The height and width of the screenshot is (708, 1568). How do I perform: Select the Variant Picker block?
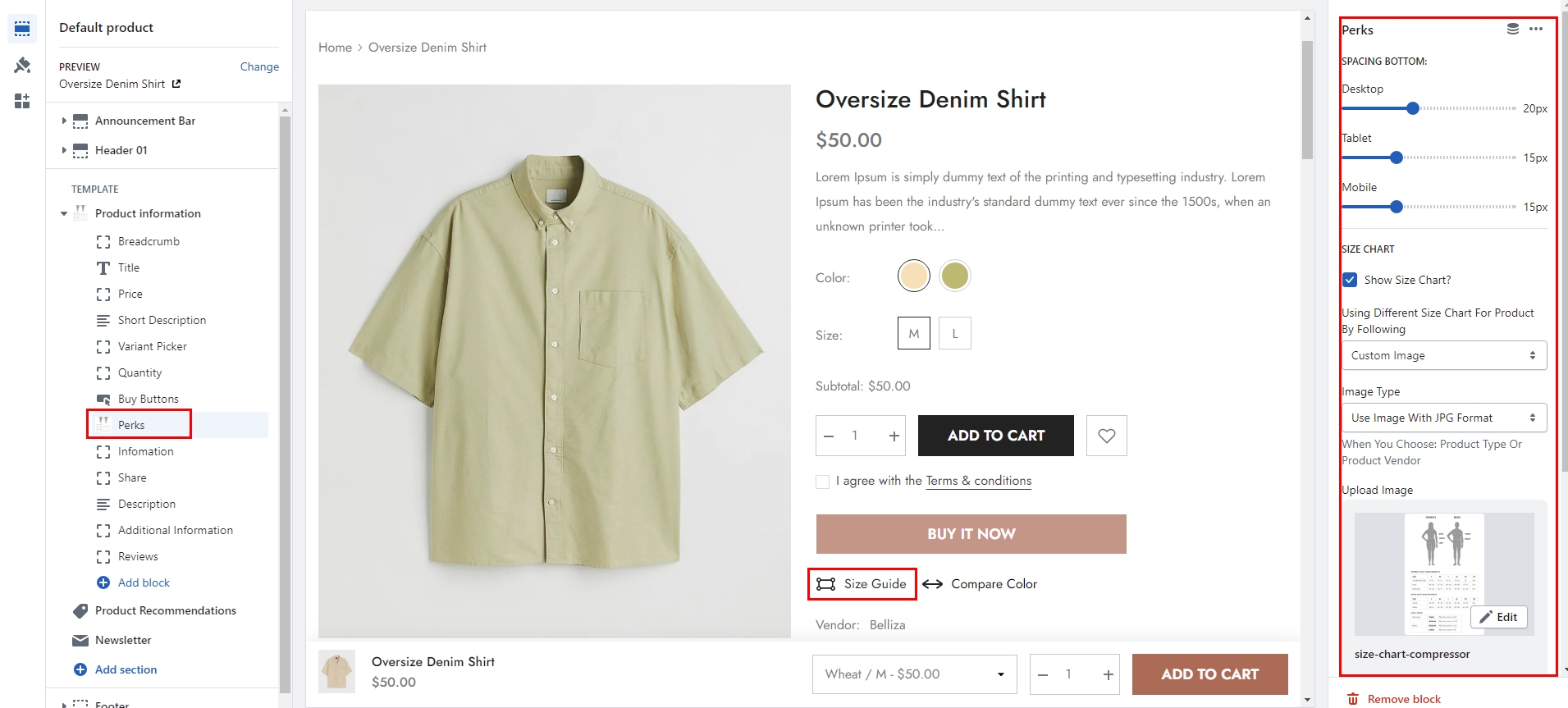[152, 346]
